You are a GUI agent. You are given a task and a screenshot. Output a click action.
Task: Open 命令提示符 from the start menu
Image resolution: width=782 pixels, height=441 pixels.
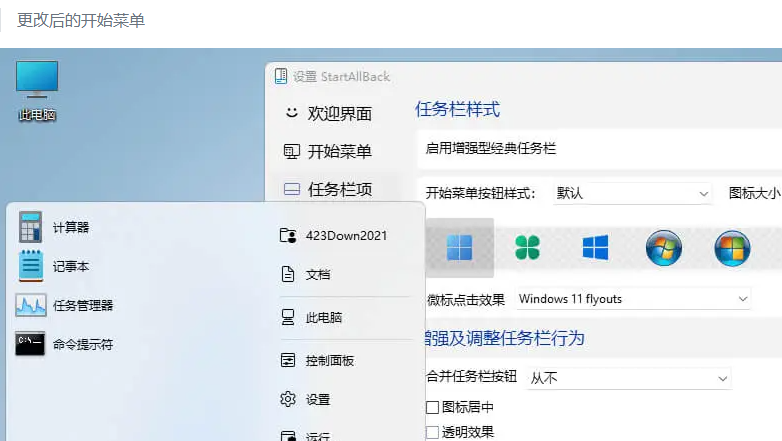click(65, 344)
